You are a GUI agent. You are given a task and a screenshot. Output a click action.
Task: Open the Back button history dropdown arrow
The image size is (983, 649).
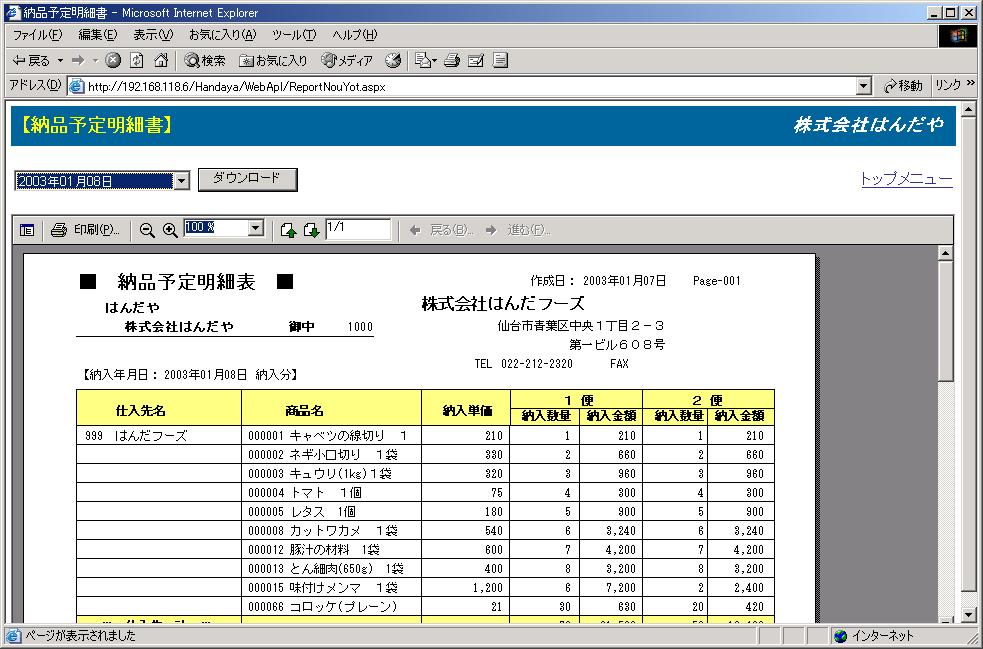point(60,61)
